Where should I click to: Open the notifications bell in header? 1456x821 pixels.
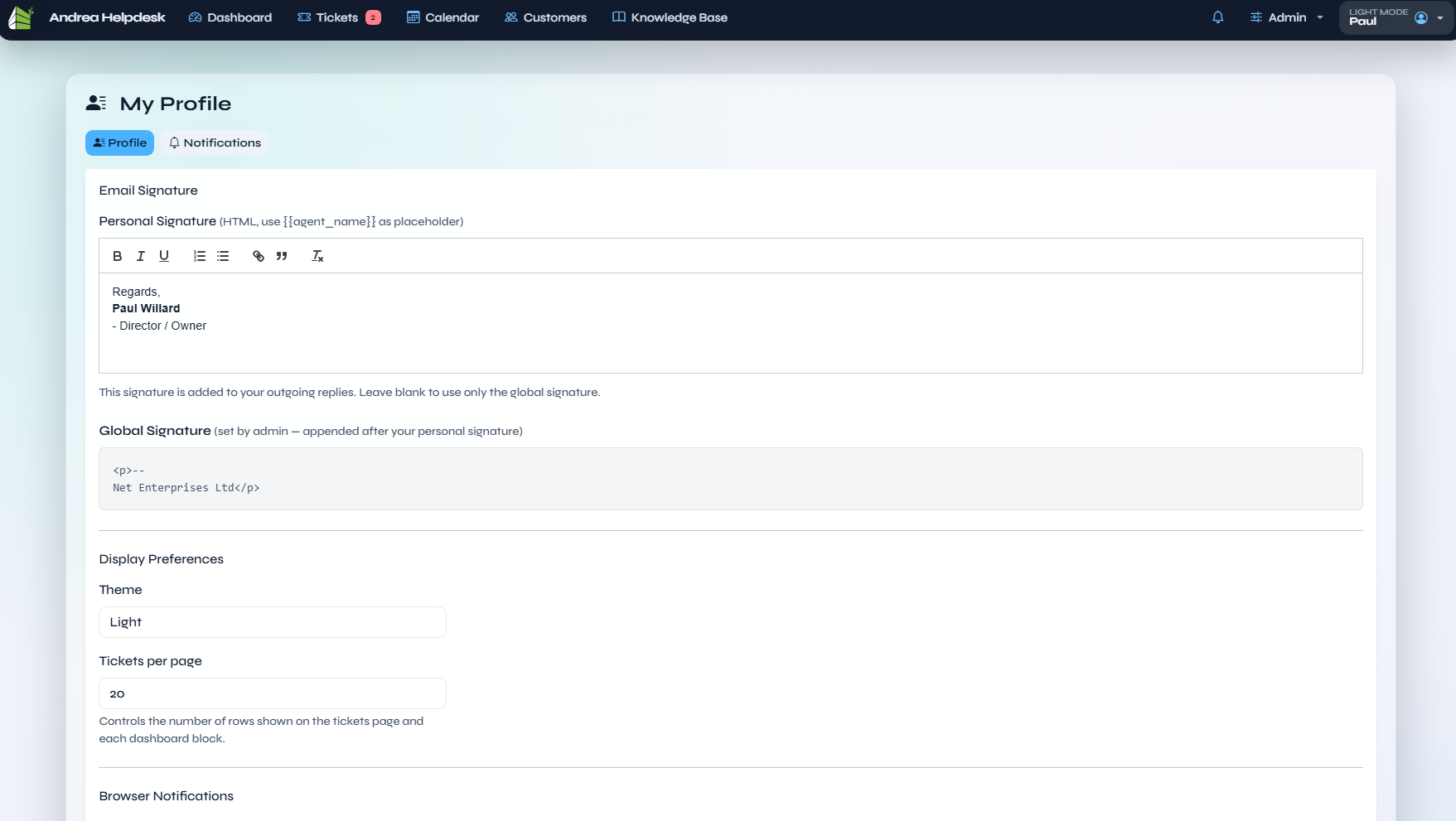pyautogui.click(x=1217, y=17)
